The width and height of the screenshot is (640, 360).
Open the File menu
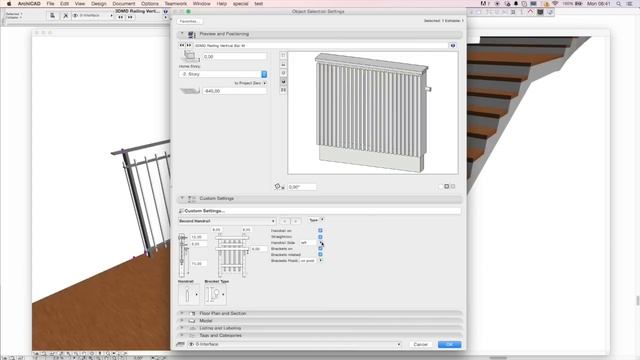[x=50, y=4]
